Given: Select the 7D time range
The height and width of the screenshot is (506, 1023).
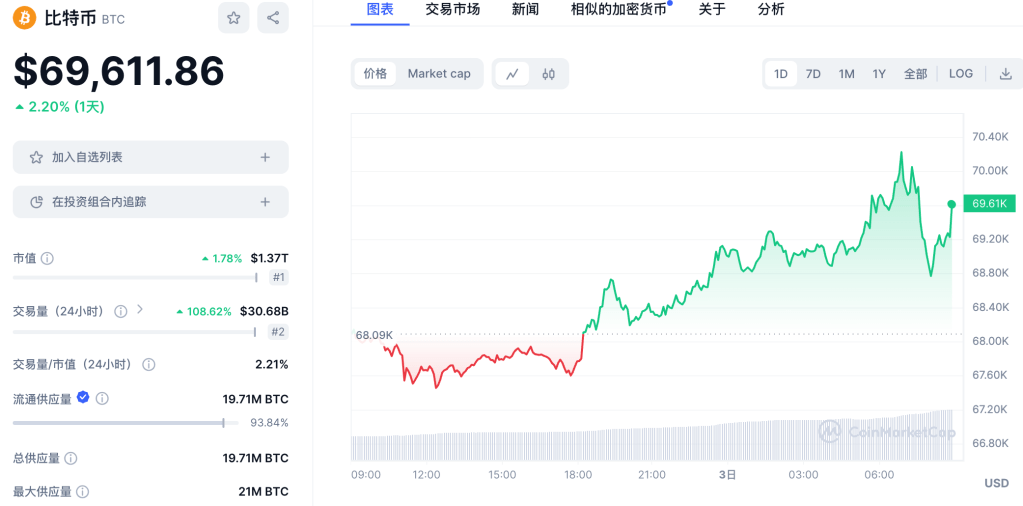Looking at the screenshot, I should (x=813, y=74).
